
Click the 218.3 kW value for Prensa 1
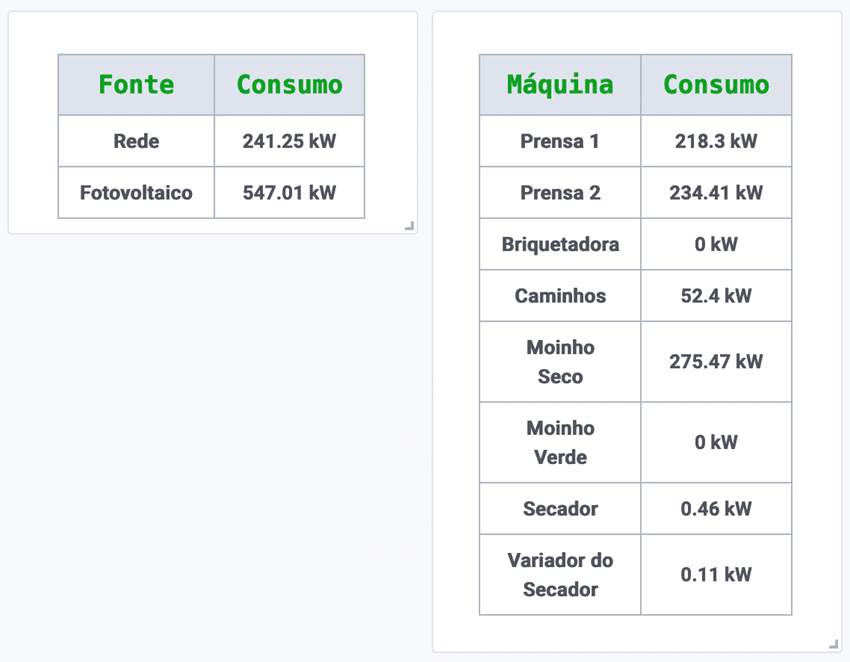pos(716,140)
